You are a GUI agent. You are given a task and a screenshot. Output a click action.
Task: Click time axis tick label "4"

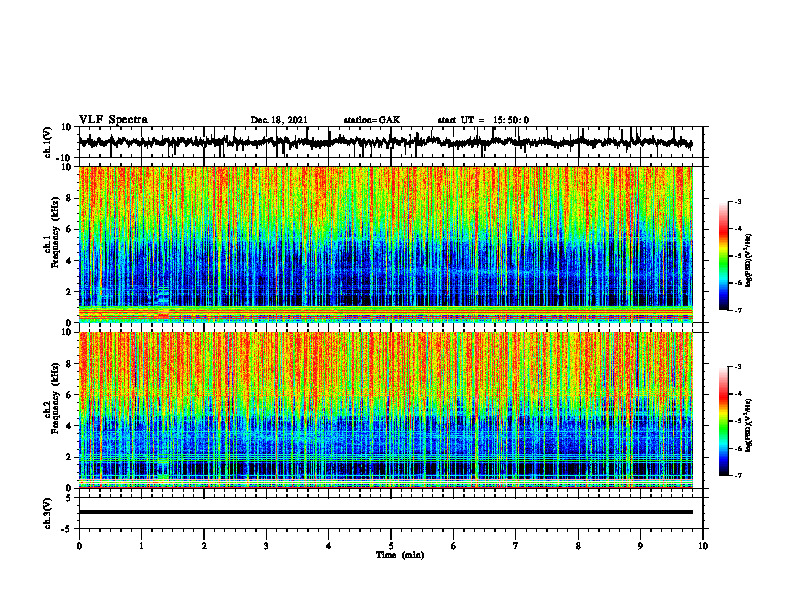pyautogui.click(x=329, y=546)
